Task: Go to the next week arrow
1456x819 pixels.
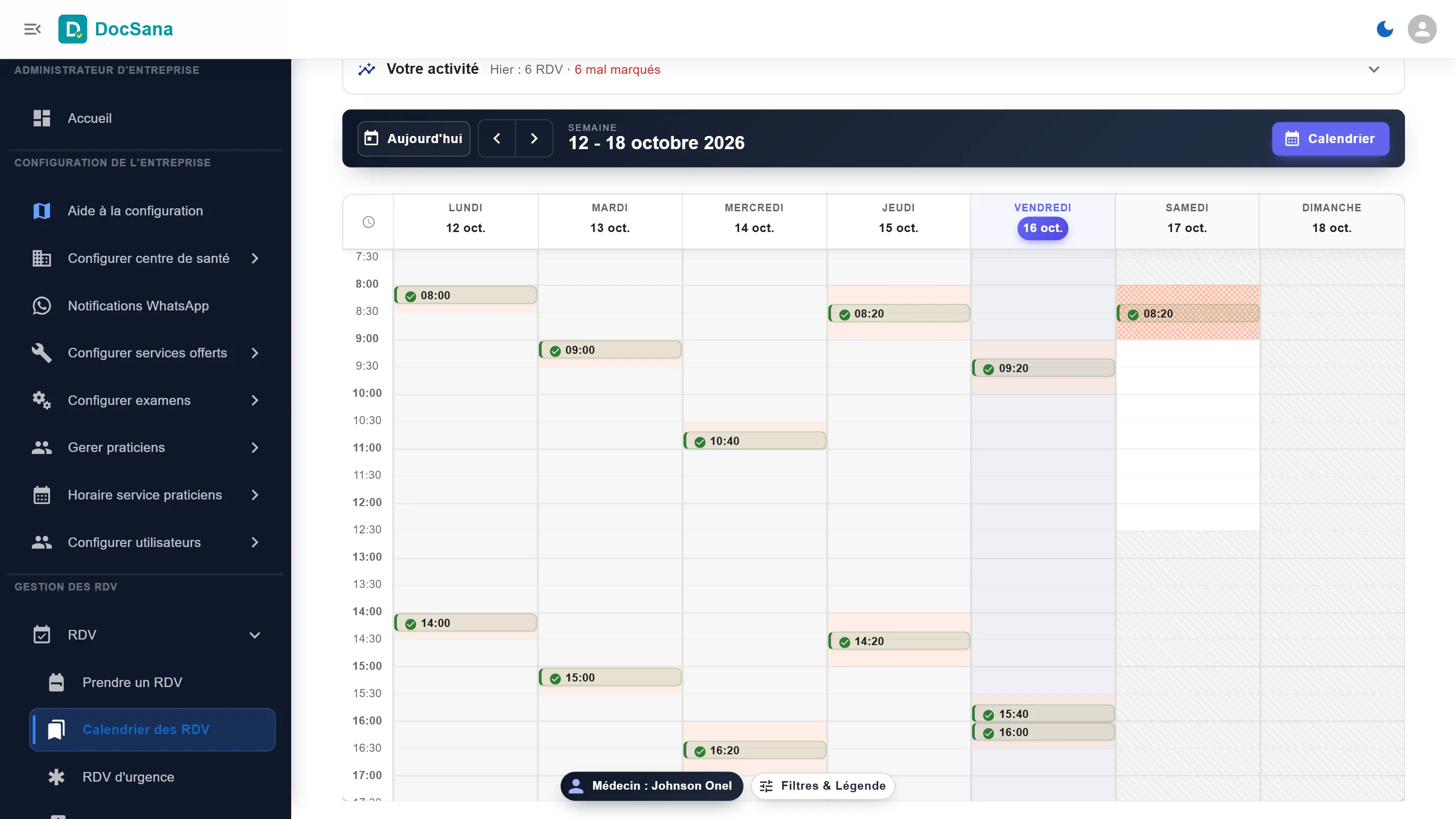Action: coord(533,139)
